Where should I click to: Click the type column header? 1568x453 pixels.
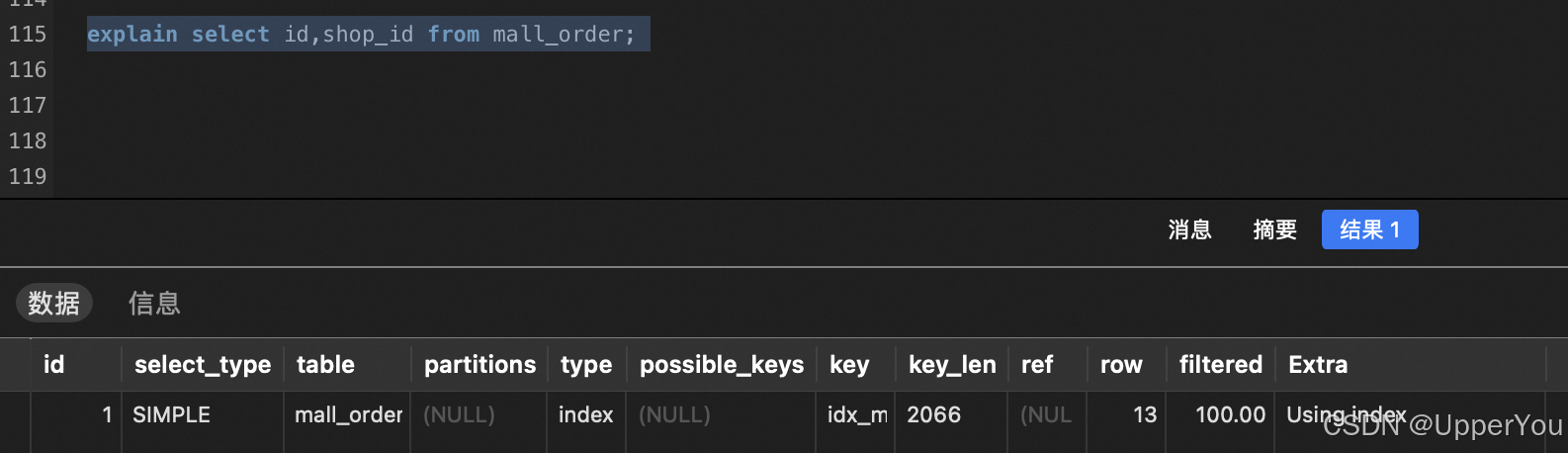[x=586, y=365]
